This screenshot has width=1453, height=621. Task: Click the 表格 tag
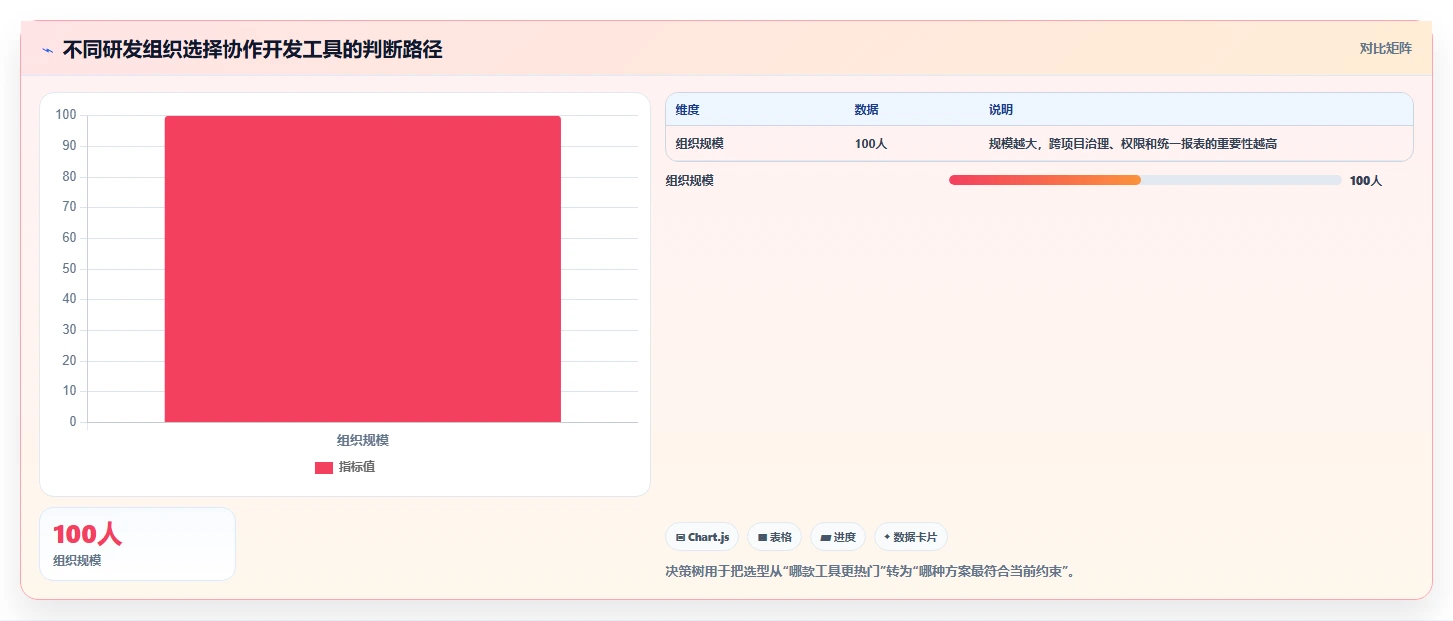point(775,537)
